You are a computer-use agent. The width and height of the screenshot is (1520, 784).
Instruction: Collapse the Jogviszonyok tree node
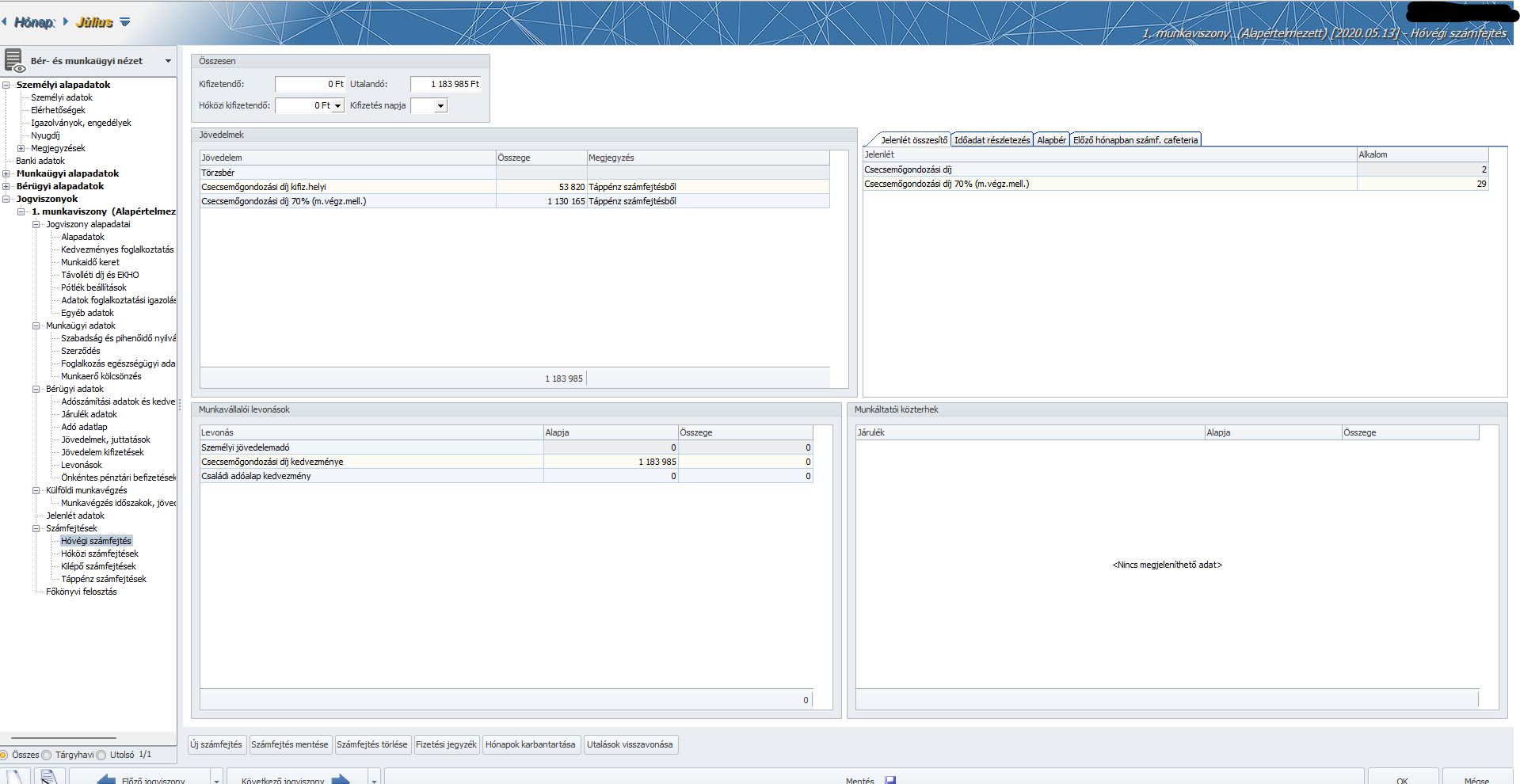[6, 199]
